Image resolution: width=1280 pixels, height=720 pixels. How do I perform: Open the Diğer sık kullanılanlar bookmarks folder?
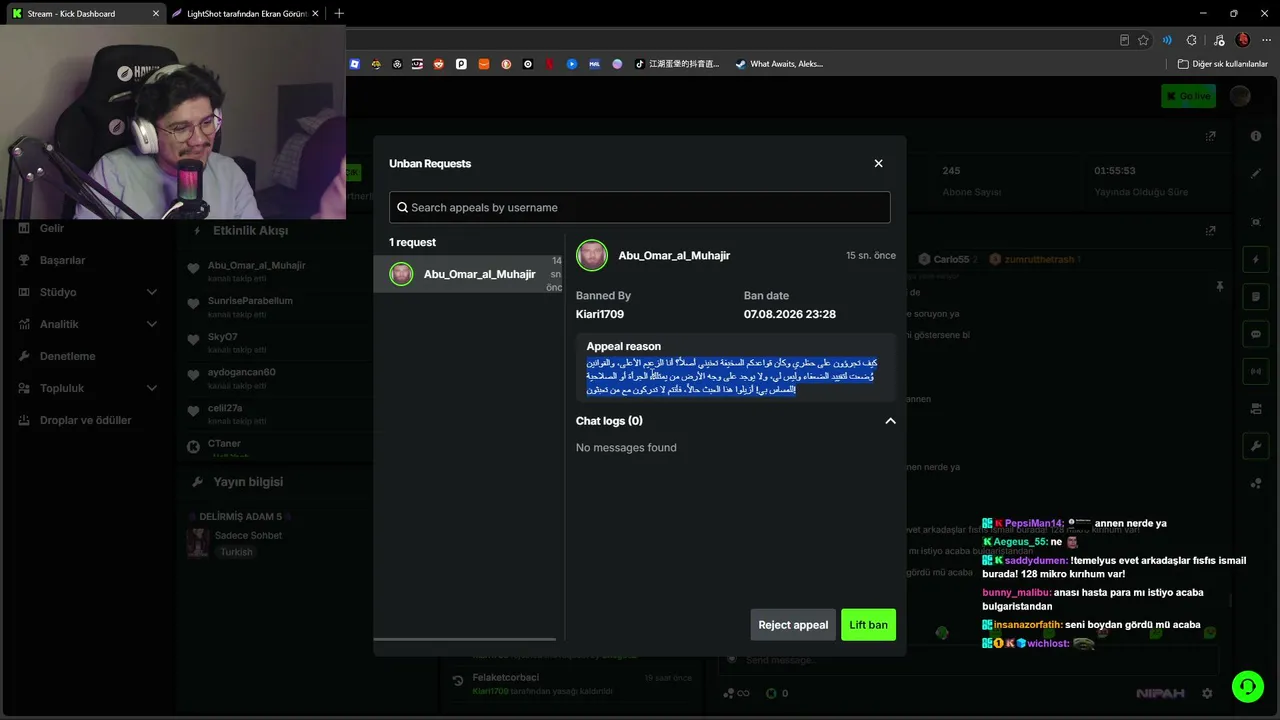(x=1222, y=63)
